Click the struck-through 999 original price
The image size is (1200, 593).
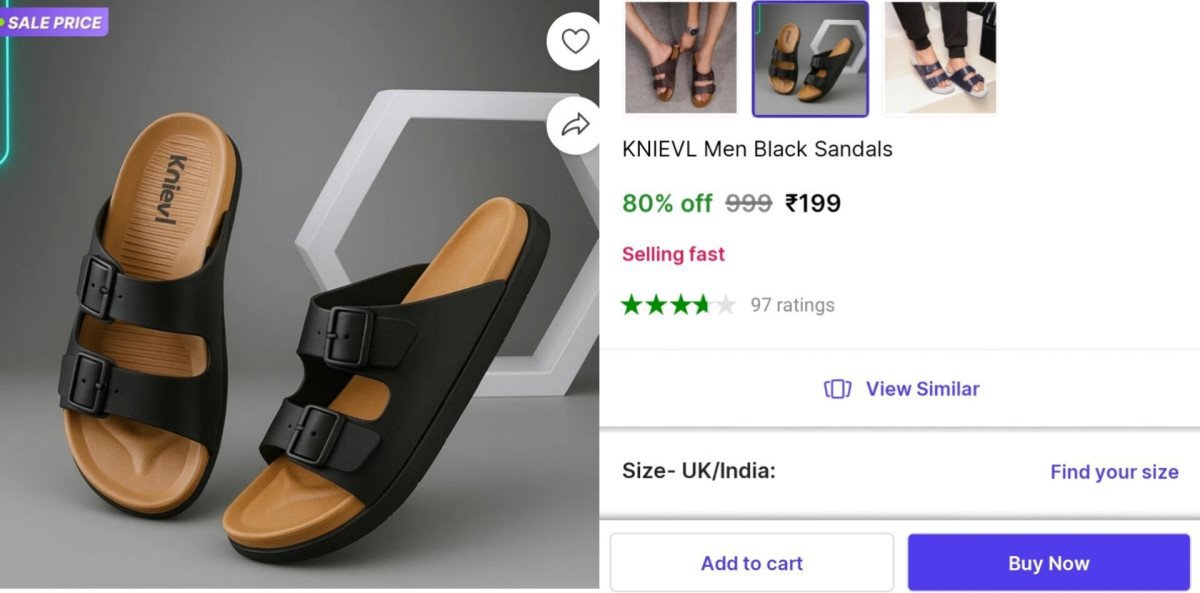pyautogui.click(x=748, y=204)
